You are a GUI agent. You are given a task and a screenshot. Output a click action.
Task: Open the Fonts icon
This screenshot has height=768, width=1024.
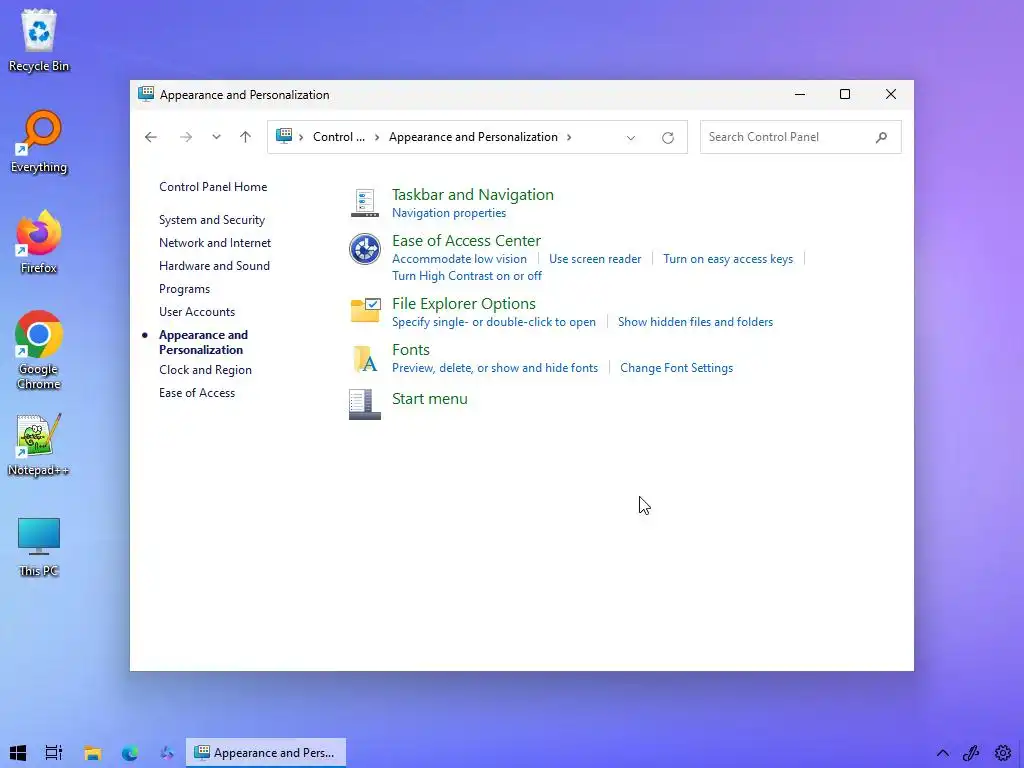[365, 359]
